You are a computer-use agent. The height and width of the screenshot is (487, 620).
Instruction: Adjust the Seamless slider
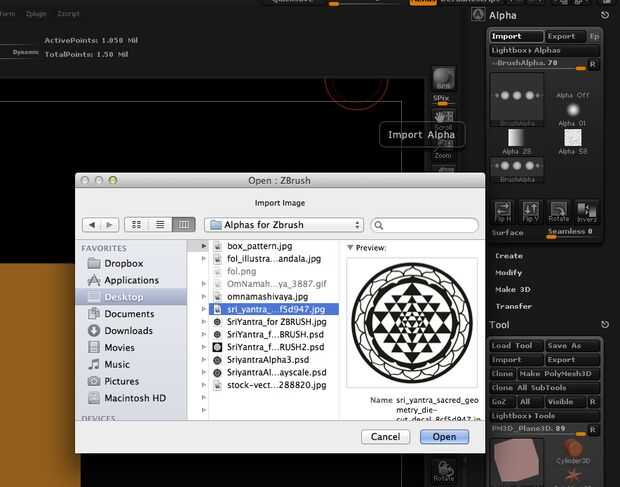[x=573, y=233]
